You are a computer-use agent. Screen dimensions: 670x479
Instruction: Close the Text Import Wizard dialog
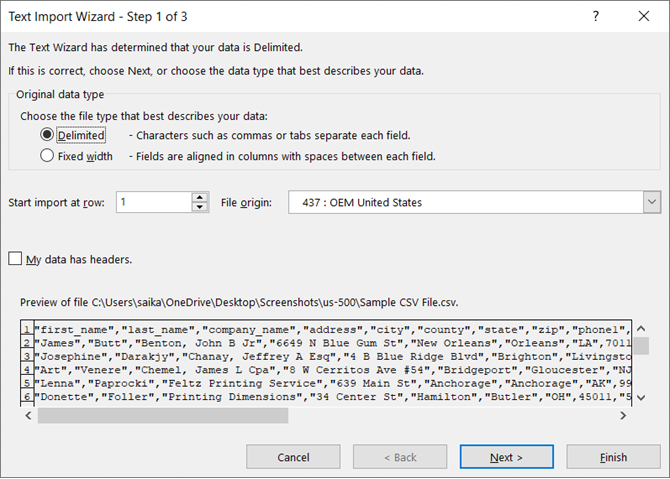click(x=642, y=17)
